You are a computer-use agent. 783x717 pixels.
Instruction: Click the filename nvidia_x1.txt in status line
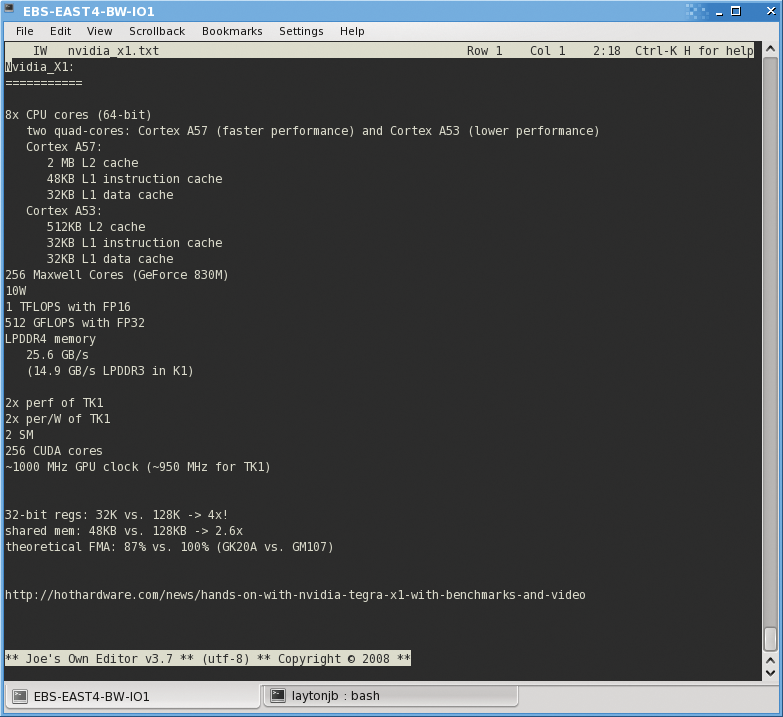pyautogui.click(x=113, y=50)
